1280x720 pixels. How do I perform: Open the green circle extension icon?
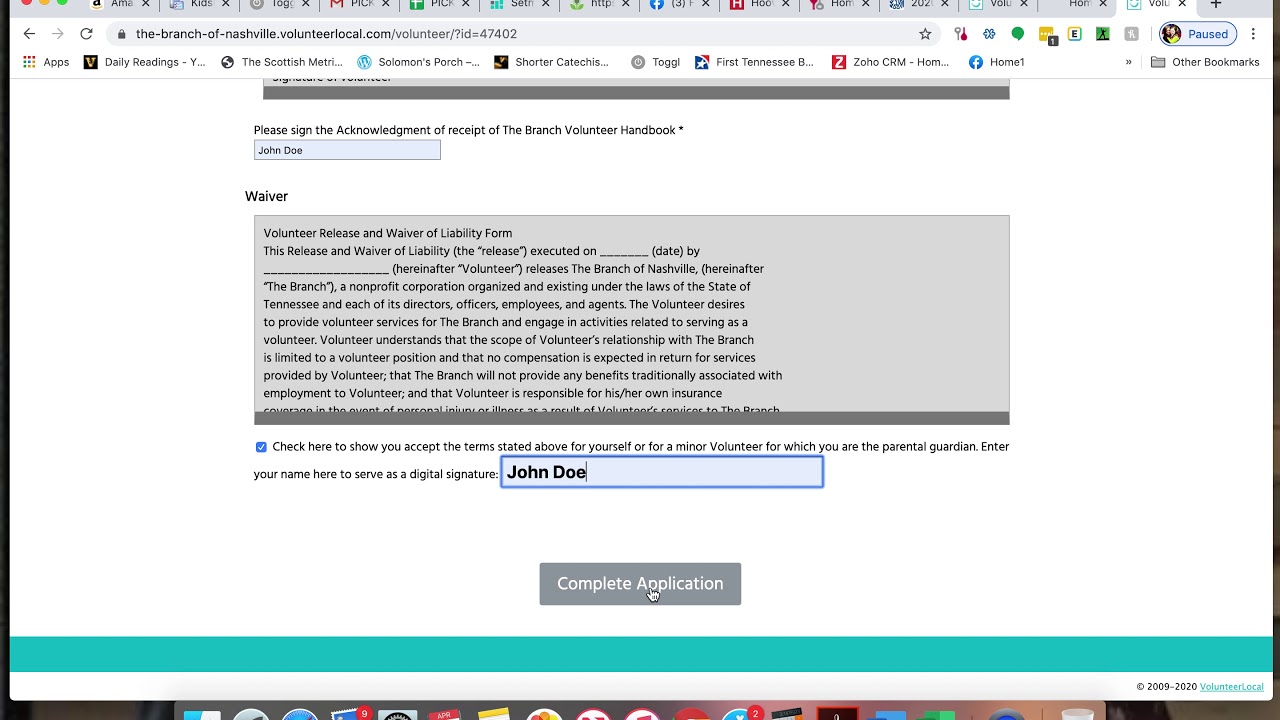1018,34
